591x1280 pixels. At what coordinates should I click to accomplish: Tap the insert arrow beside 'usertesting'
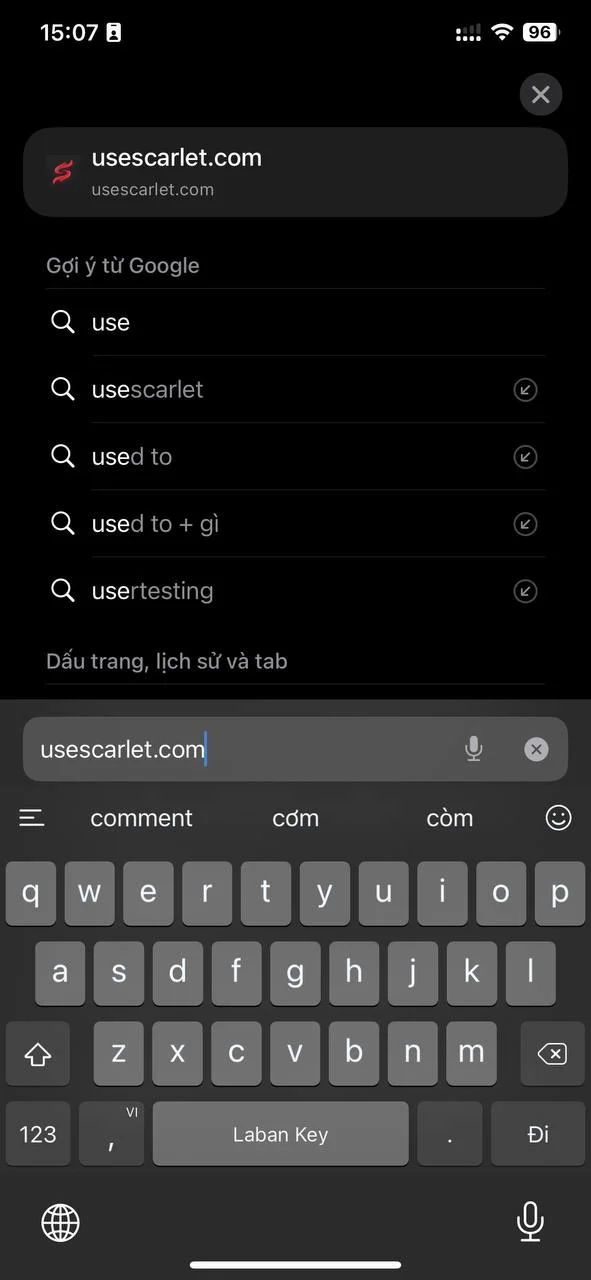tap(526, 591)
